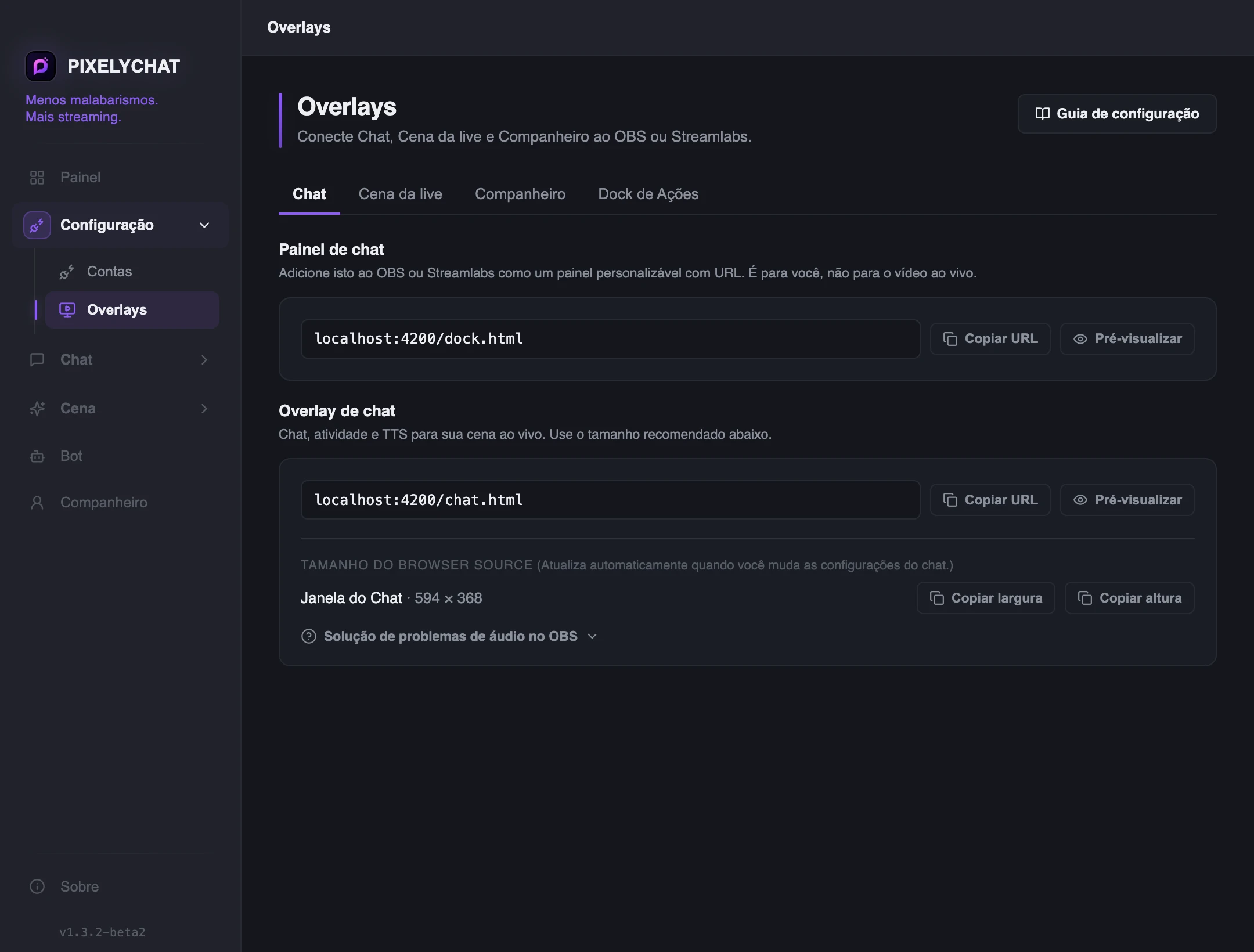The image size is (1254, 952).
Task: Switch to the Cena da live tab
Action: click(401, 194)
